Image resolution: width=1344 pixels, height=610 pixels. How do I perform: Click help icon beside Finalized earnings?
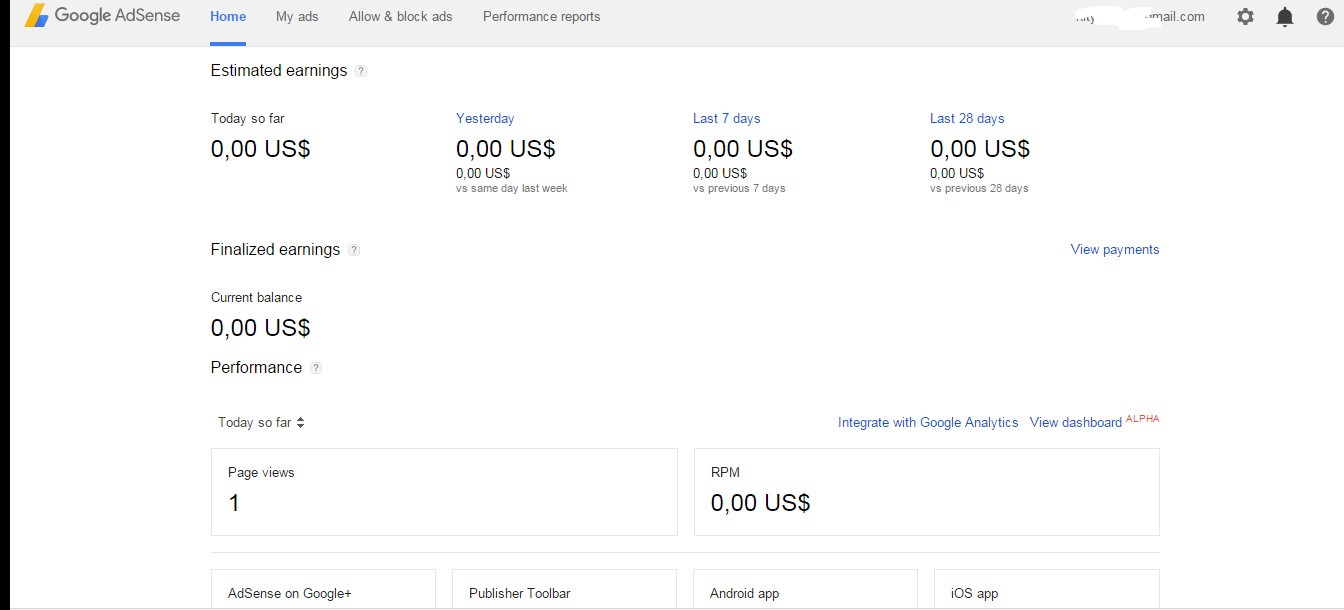coord(354,250)
